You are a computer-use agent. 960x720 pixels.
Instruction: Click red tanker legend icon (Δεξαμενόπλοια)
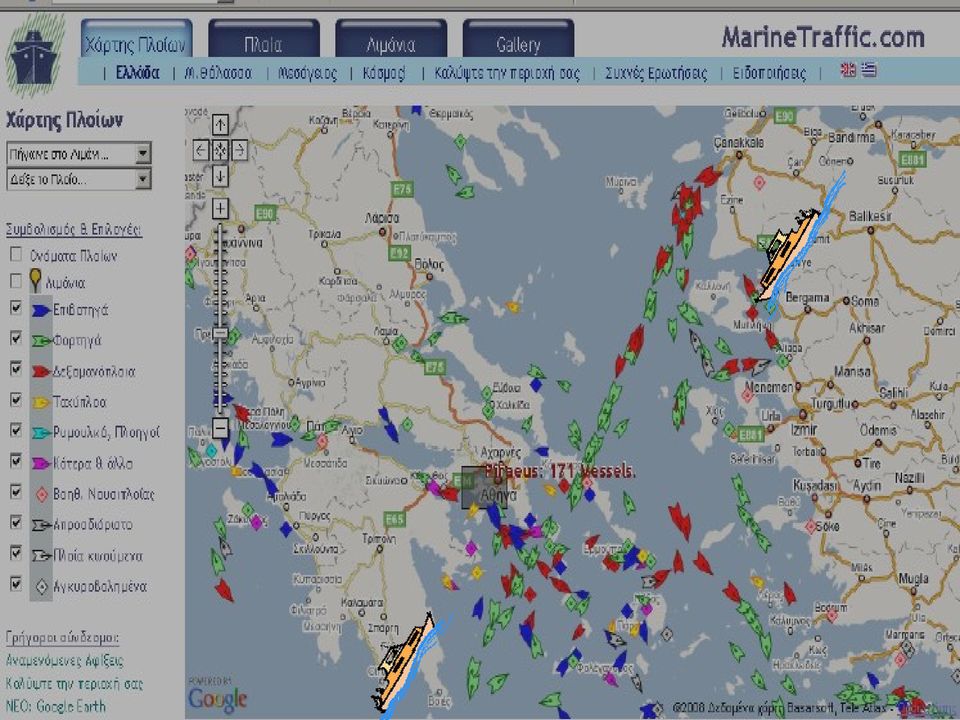coord(40,371)
